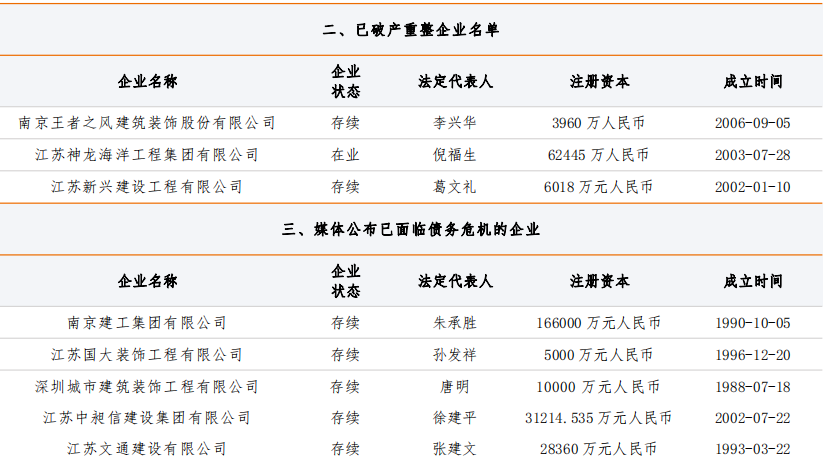The height and width of the screenshot is (466, 828).
Task: Click registered capital '166000 万元人民币'
Action: tap(598, 323)
